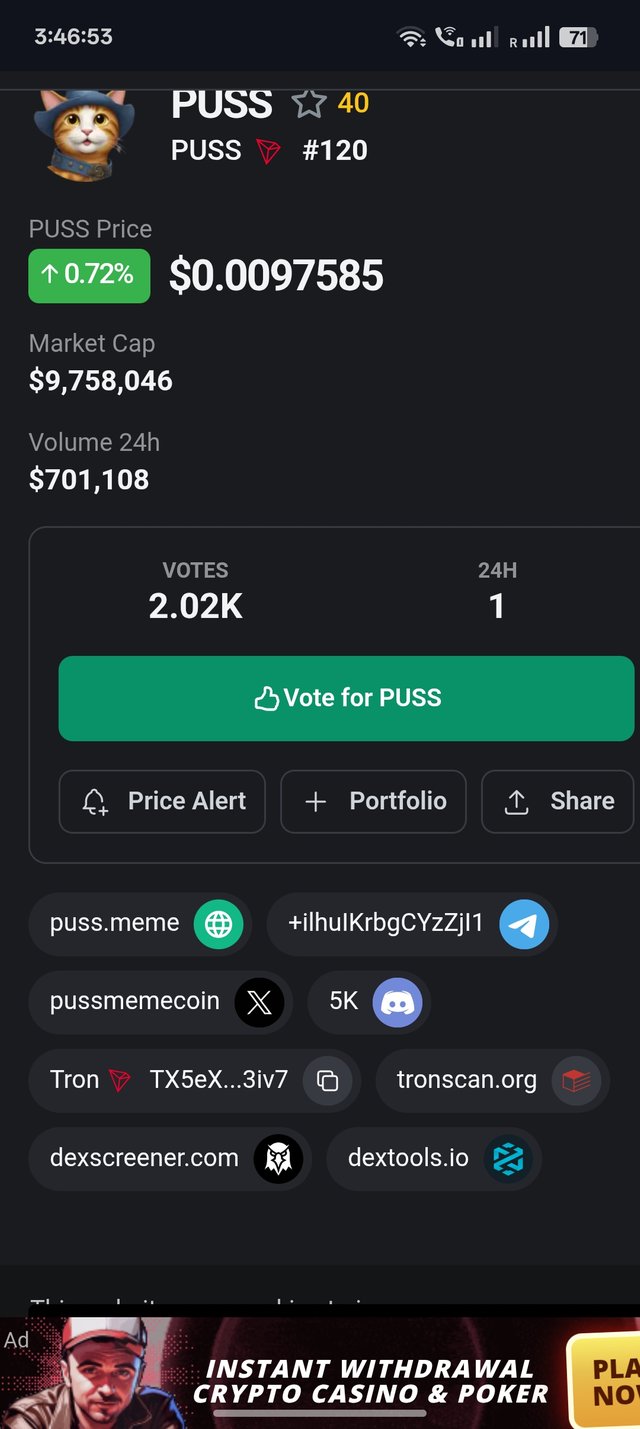Tap the star favorite icon beside PUSS
The height and width of the screenshot is (1429, 640).
309,103
